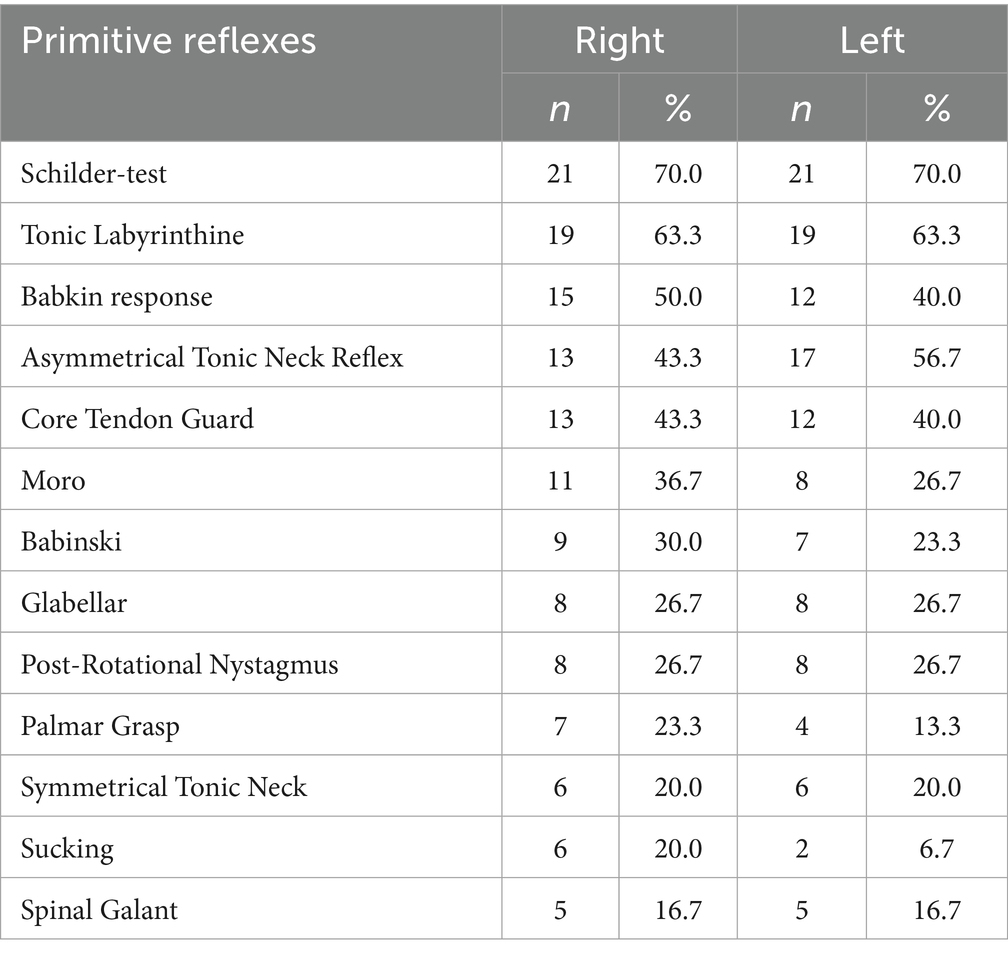
Task: Select the Tonic Labyrinthine row label
Action: [x=132, y=235]
